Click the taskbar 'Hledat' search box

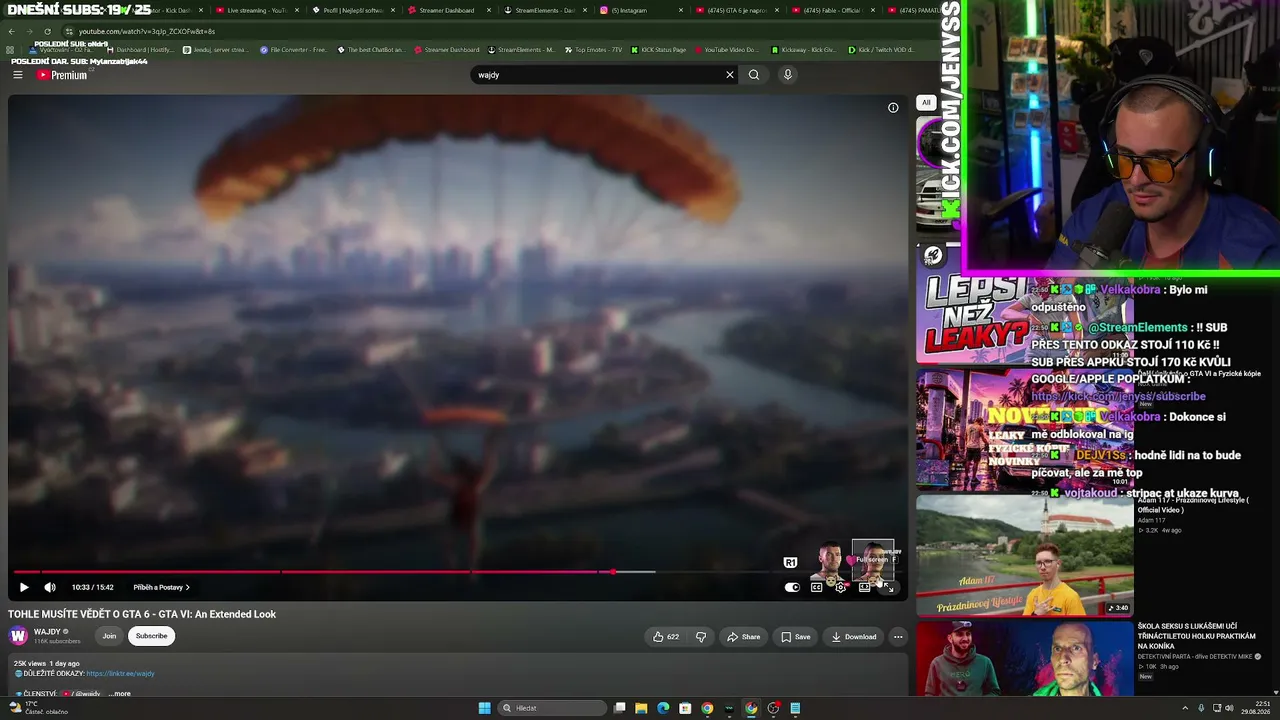pos(553,708)
